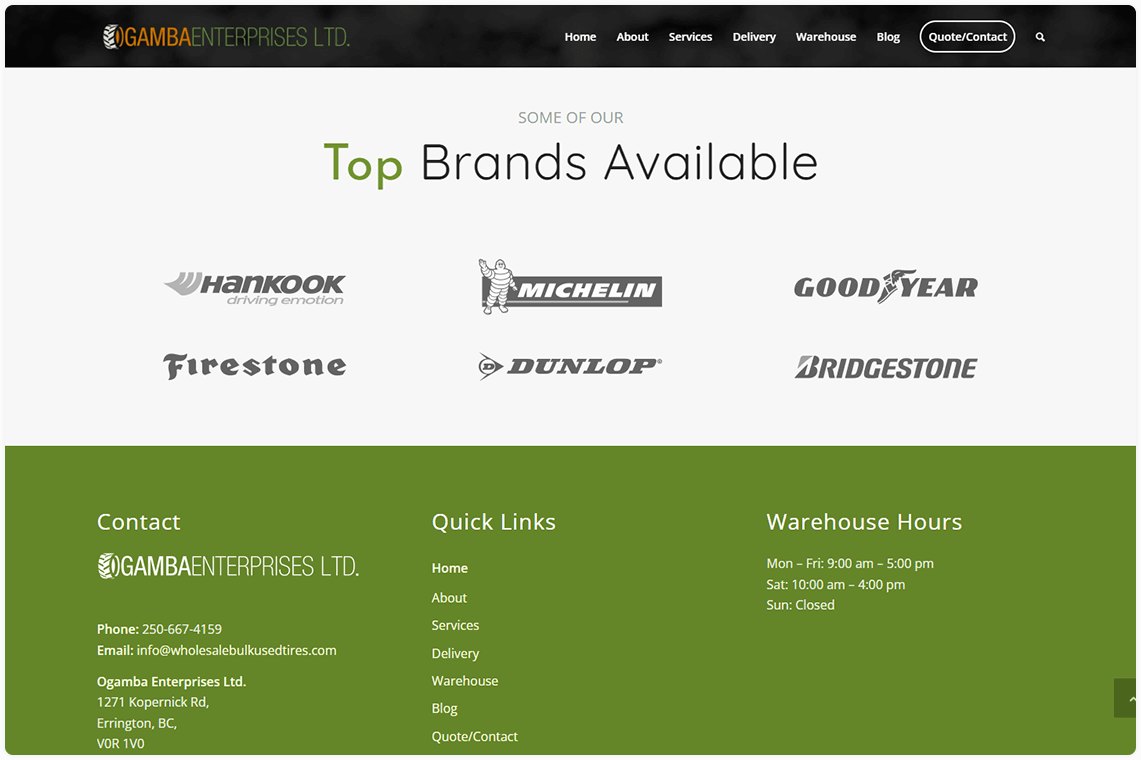Click the 'Sun: Closed' hours text

click(800, 605)
